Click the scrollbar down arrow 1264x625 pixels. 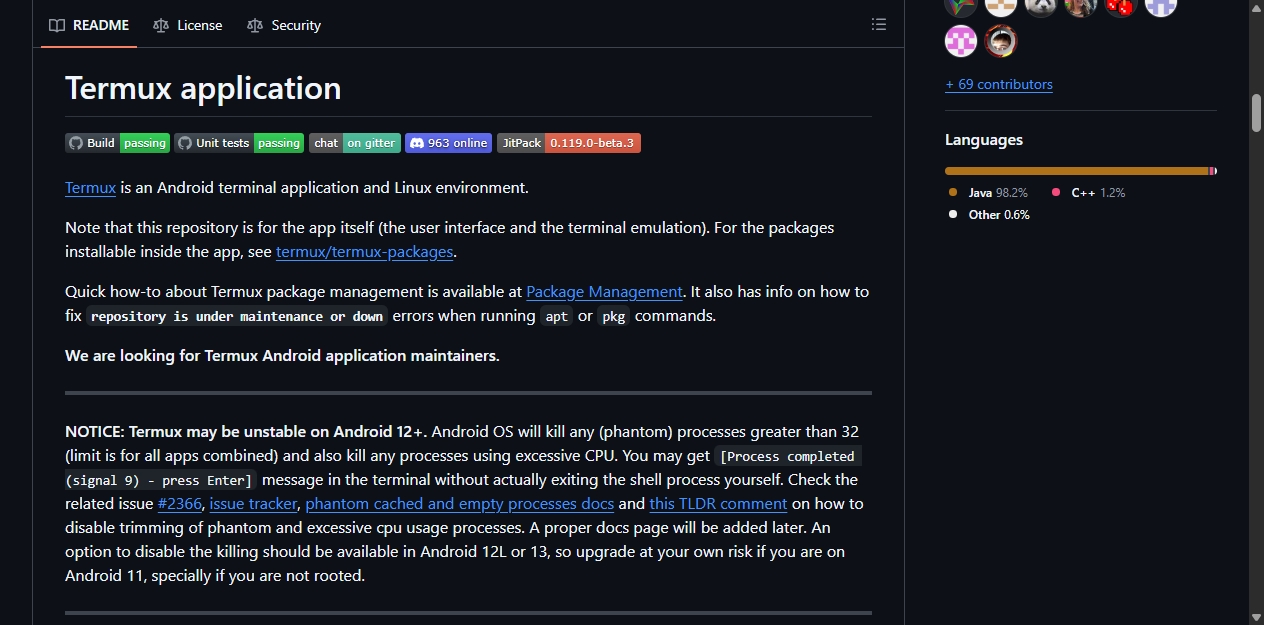(1256, 616)
